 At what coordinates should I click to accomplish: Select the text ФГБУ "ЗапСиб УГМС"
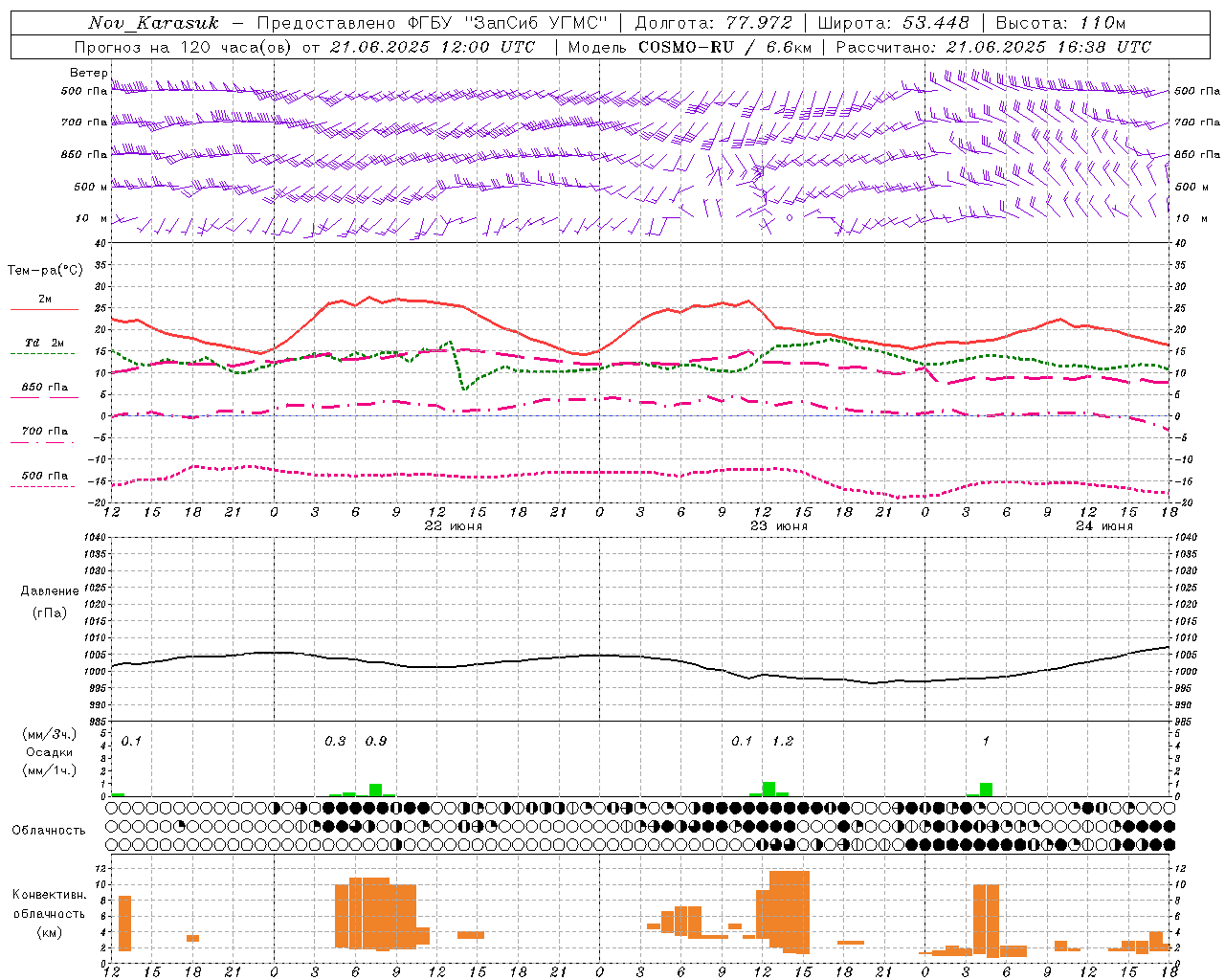point(505,23)
